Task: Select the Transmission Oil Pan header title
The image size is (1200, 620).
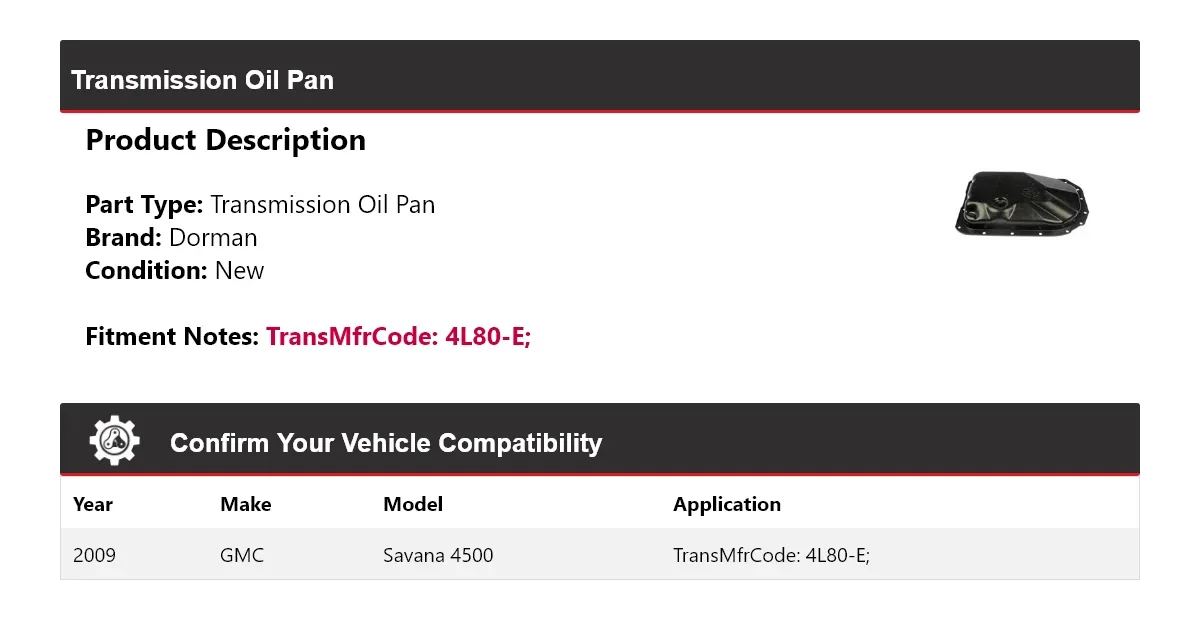Action: (202, 80)
